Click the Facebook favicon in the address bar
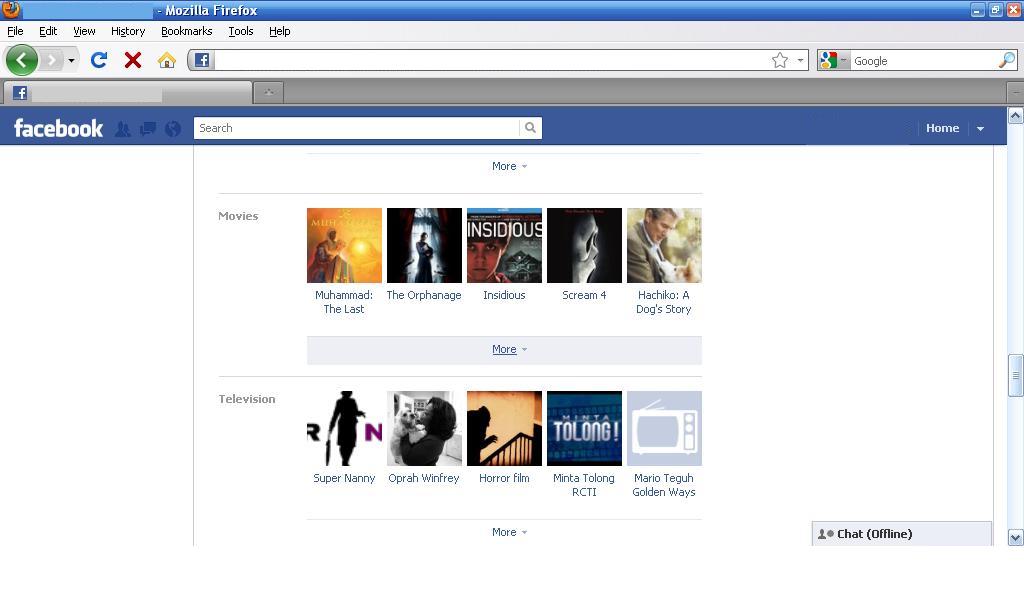Viewport: 1024px width, 600px height. click(x=202, y=60)
